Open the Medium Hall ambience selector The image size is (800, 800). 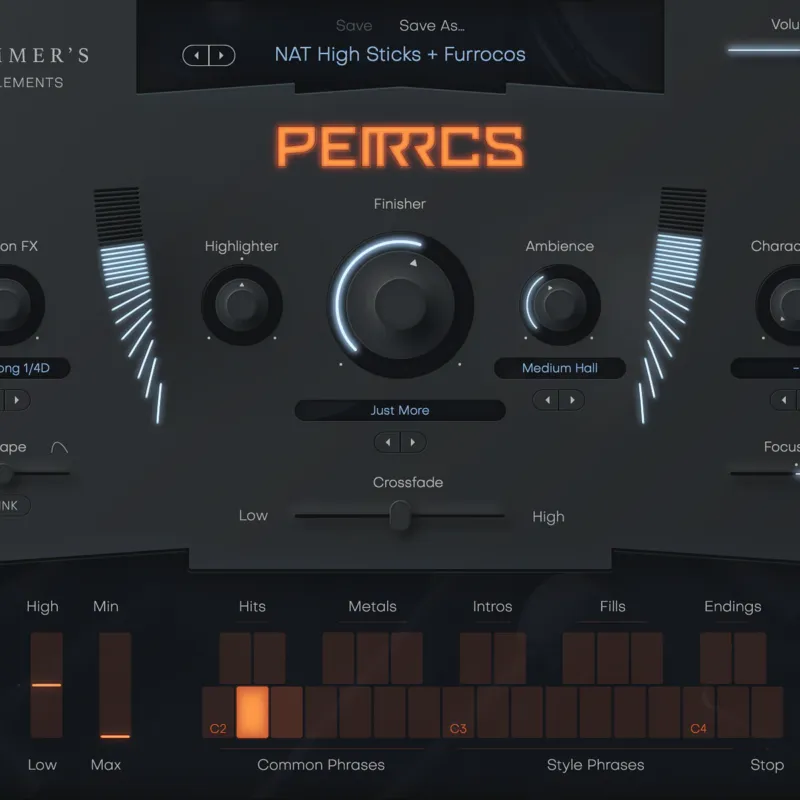pyautogui.click(x=560, y=368)
